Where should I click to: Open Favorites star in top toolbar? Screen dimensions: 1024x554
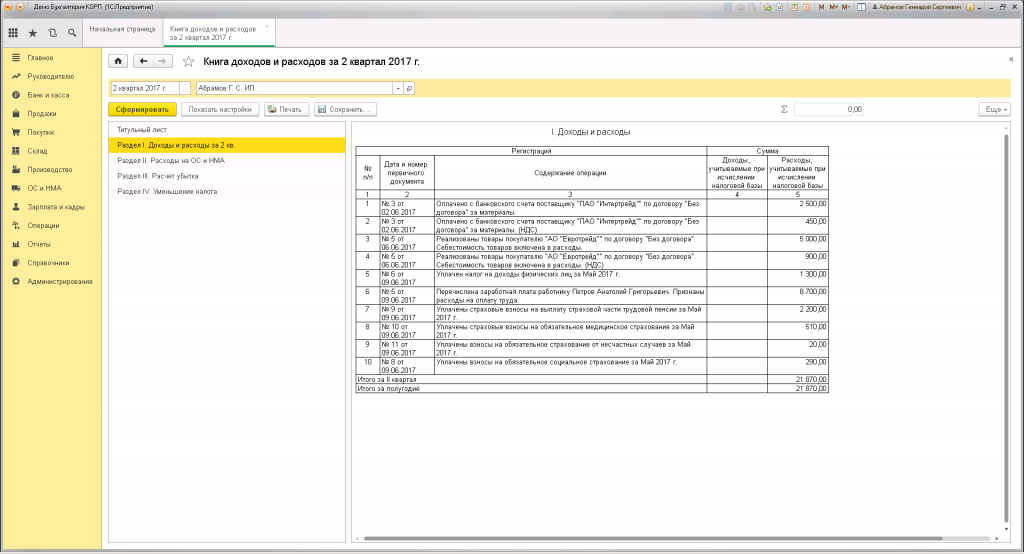pyautogui.click(x=33, y=33)
